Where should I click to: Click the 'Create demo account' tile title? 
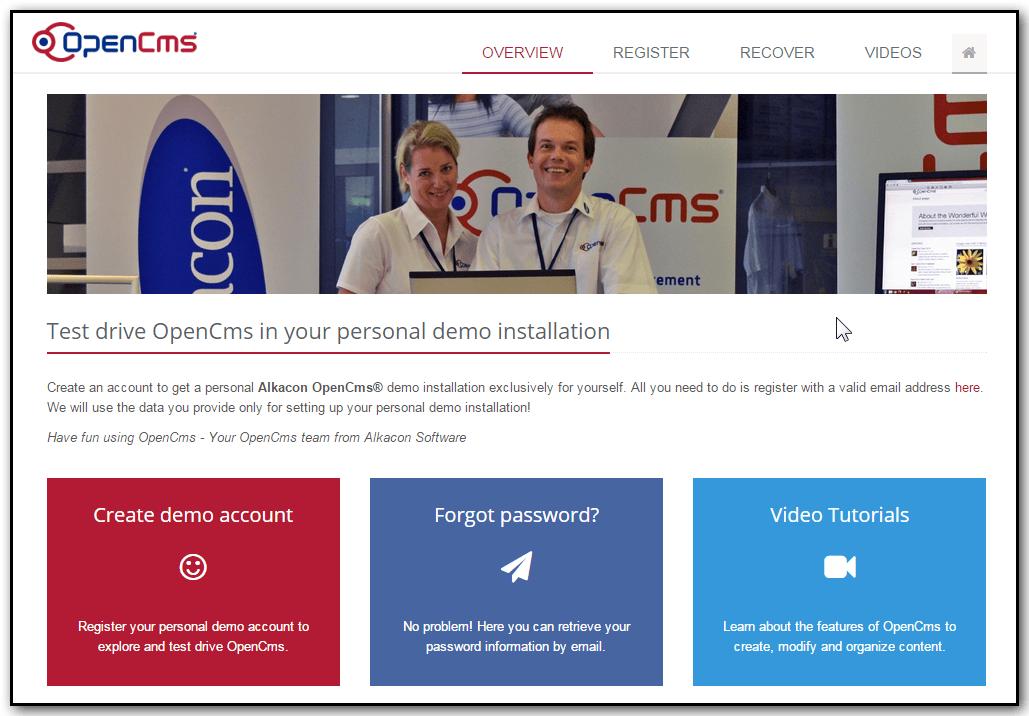(x=193, y=515)
